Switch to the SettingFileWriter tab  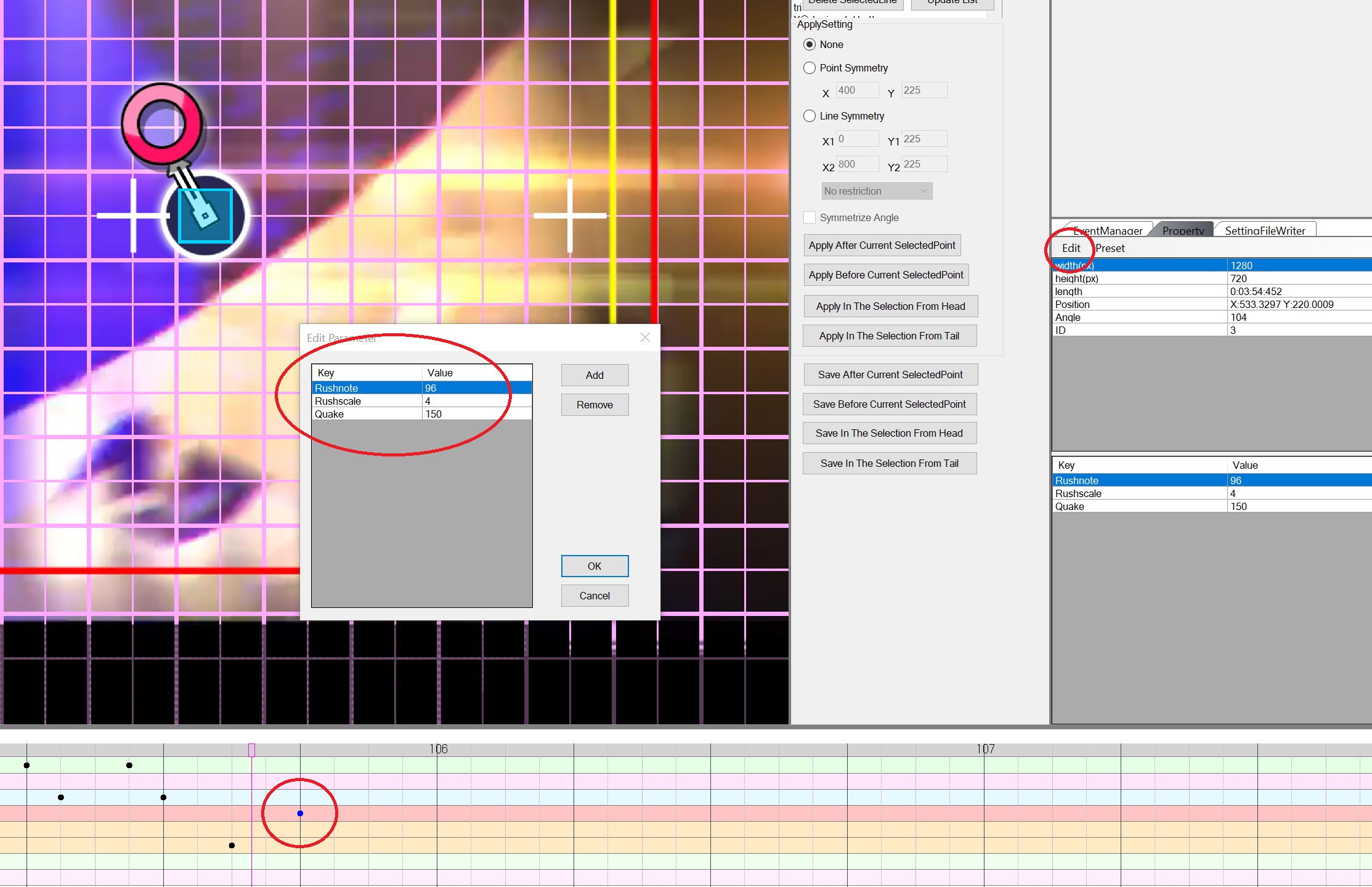tap(1264, 230)
